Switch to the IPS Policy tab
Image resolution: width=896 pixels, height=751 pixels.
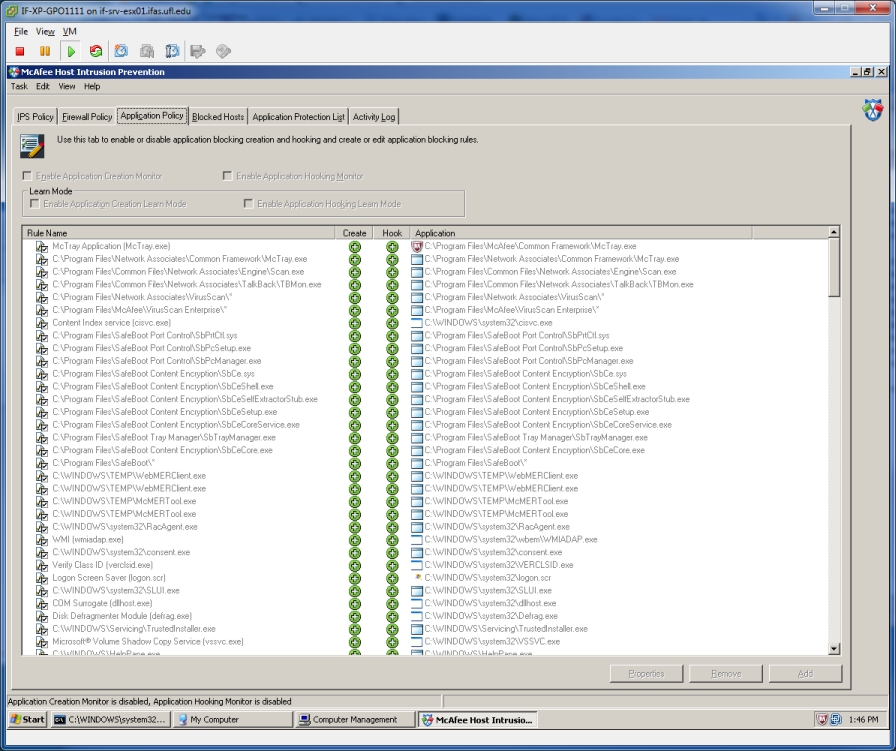[x=35, y=117]
